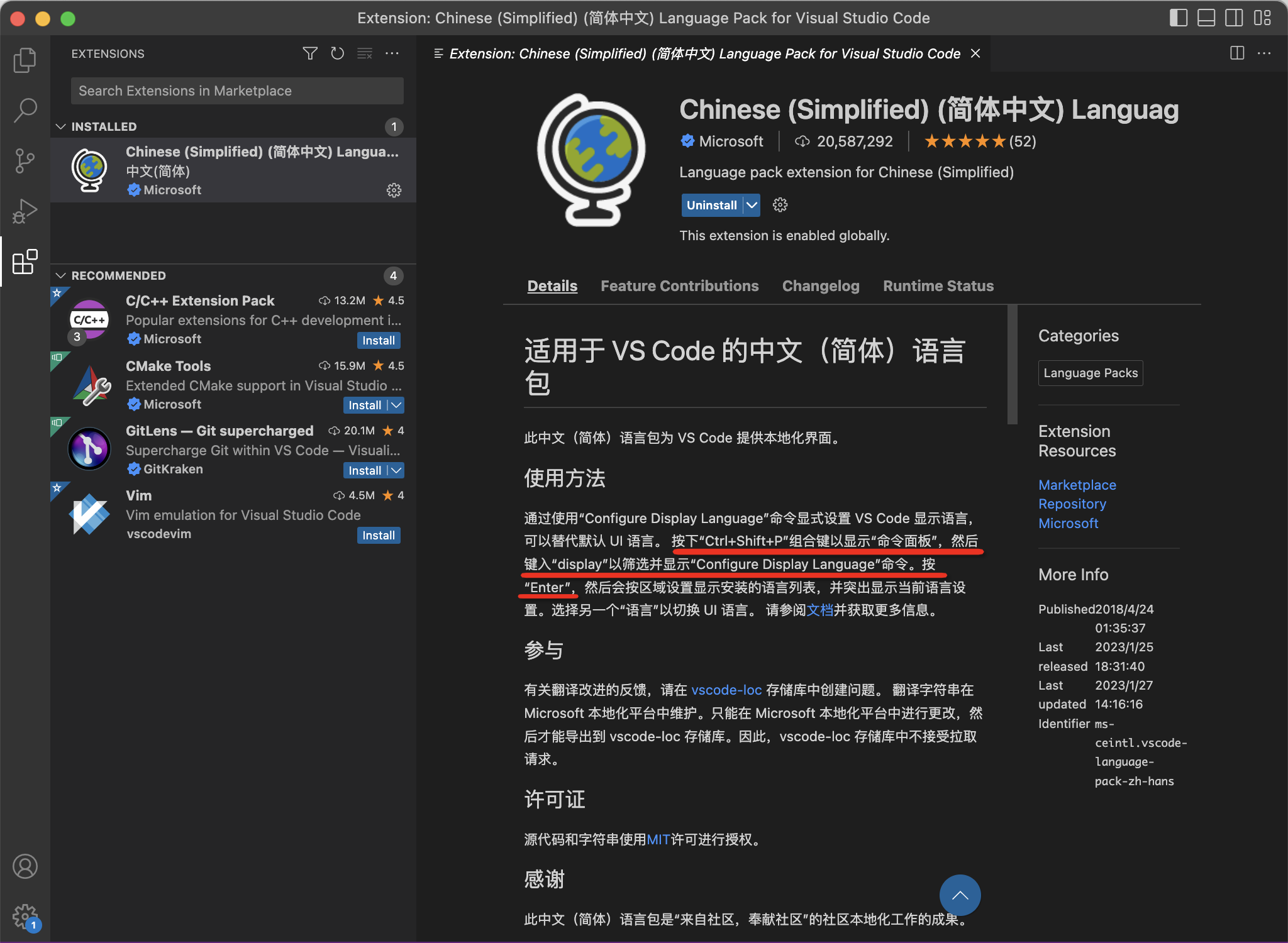
Task: Open the Manage gear in activity bar
Action: [25, 917]
